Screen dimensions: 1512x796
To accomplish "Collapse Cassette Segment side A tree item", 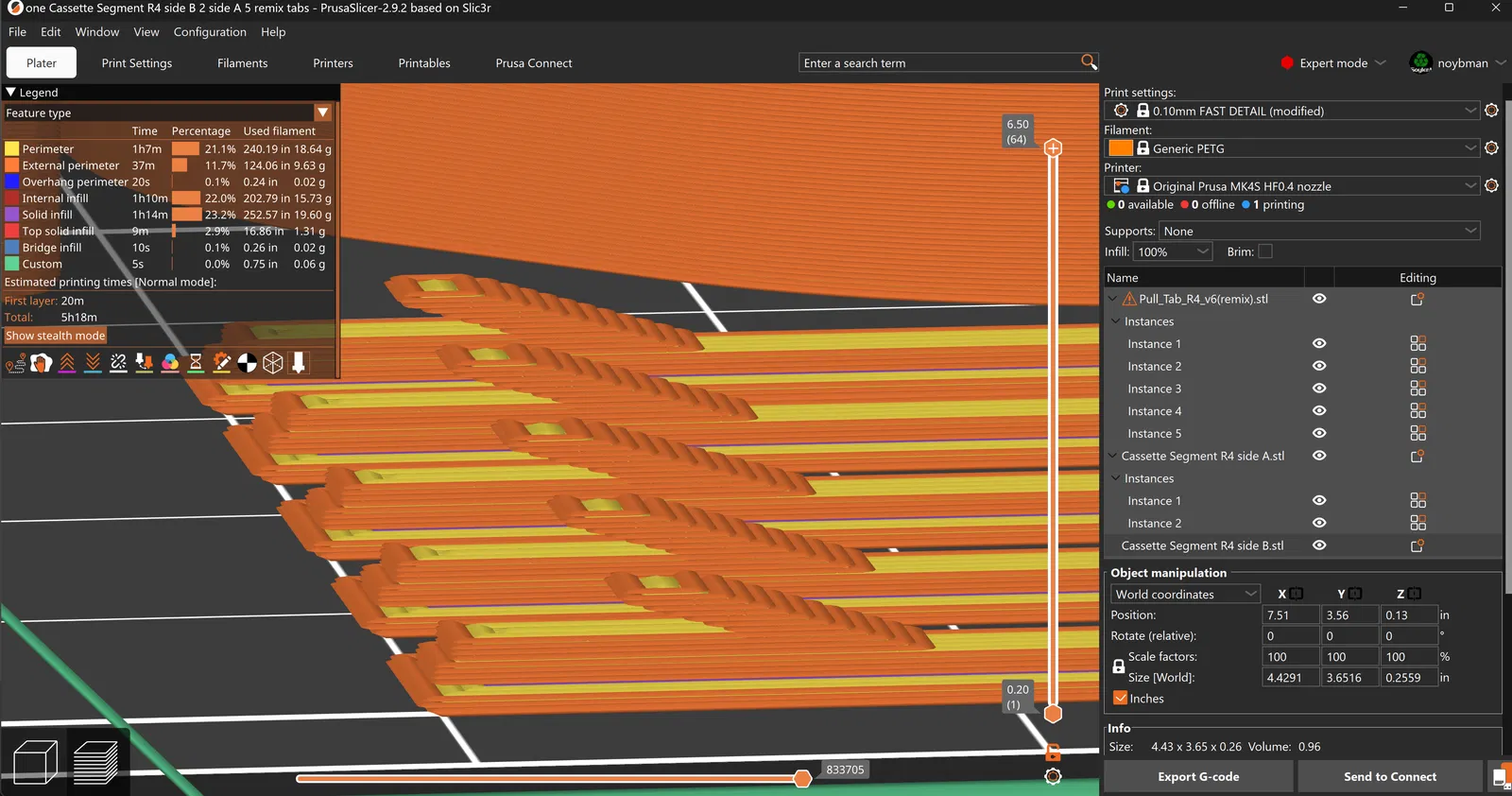I will [x=1112, y=456].
